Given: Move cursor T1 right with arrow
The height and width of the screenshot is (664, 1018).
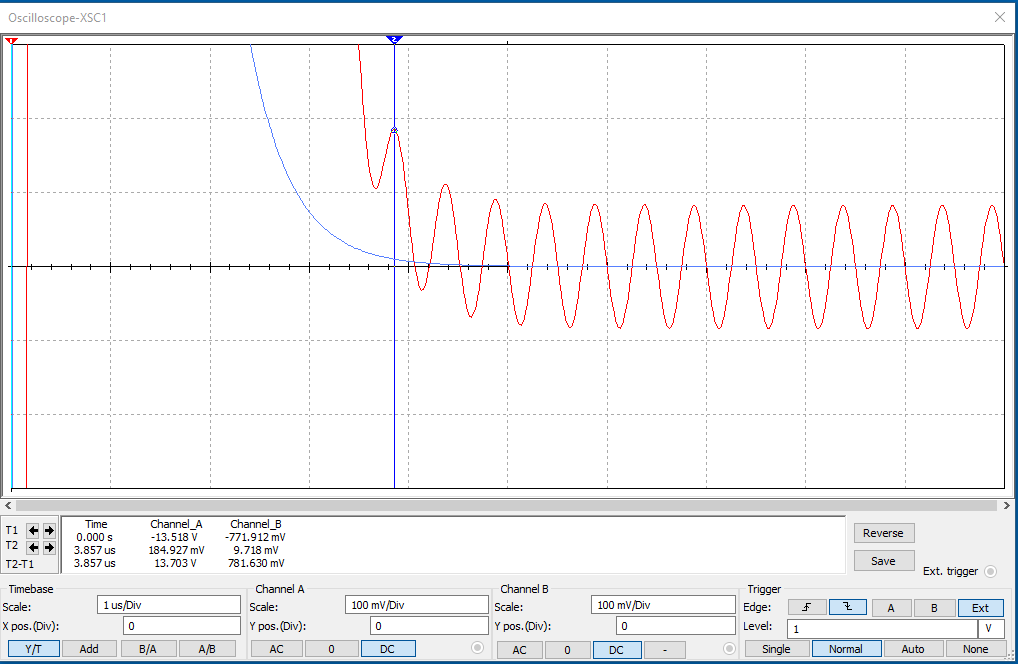Looking at the screenshot, I should [49, 530].
